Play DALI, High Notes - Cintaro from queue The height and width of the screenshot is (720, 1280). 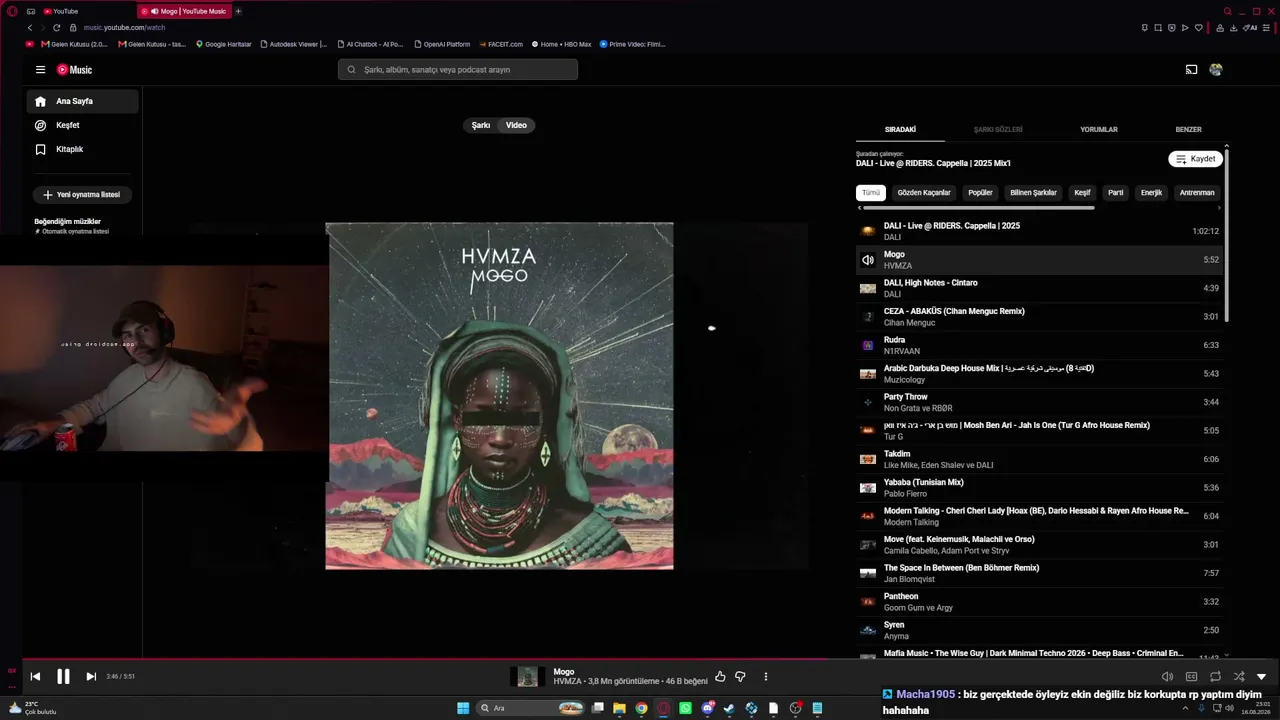coord(1039,288)
